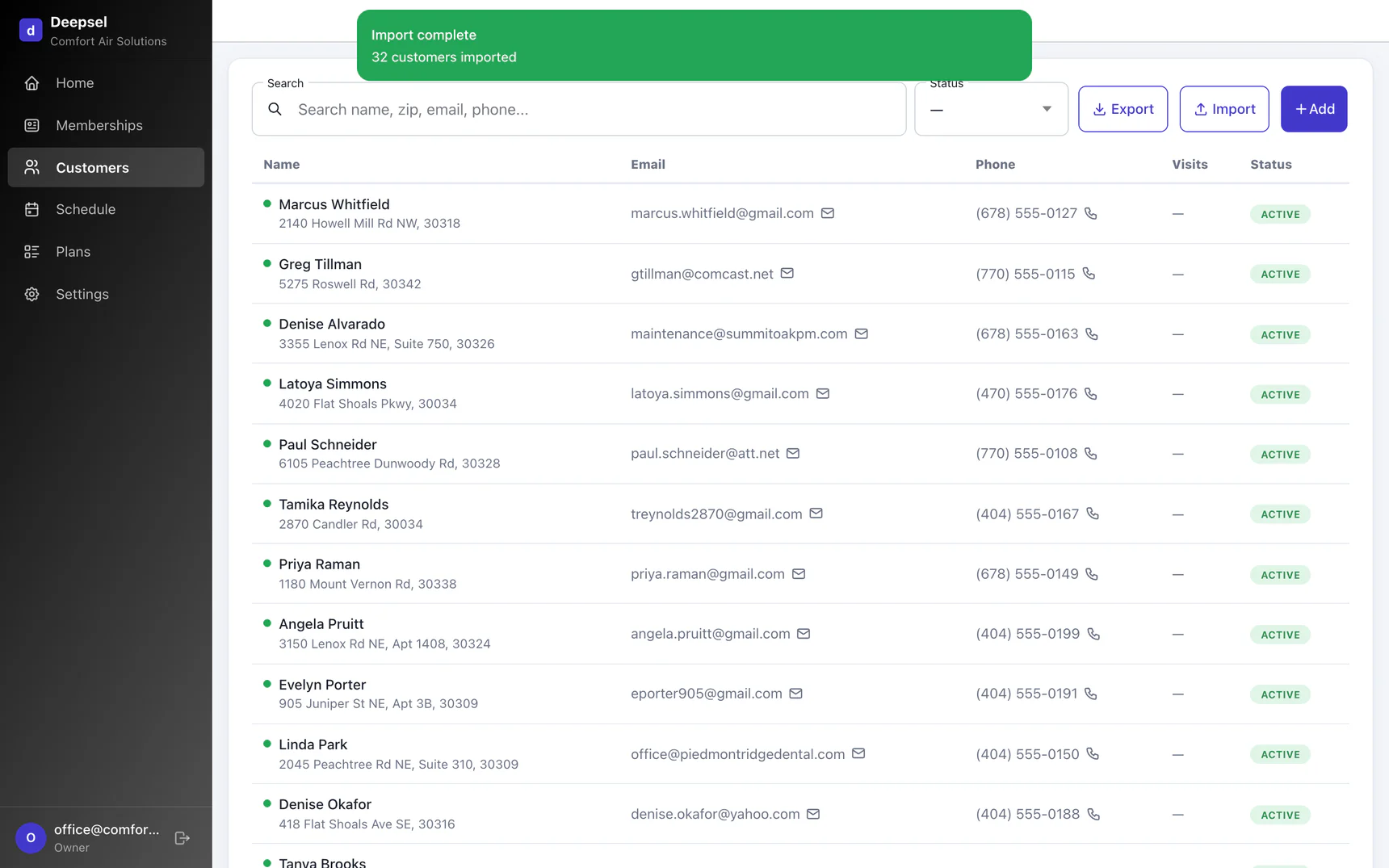Click the email icon next to marcus.whitfield@gmail.com
The image size is (1389, 868).
827,213
